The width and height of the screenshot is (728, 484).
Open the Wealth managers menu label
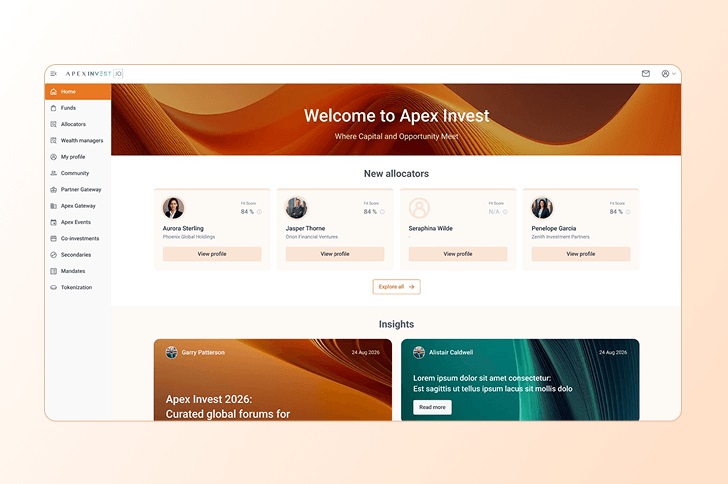pyautogui.click(x=82, y=140)
